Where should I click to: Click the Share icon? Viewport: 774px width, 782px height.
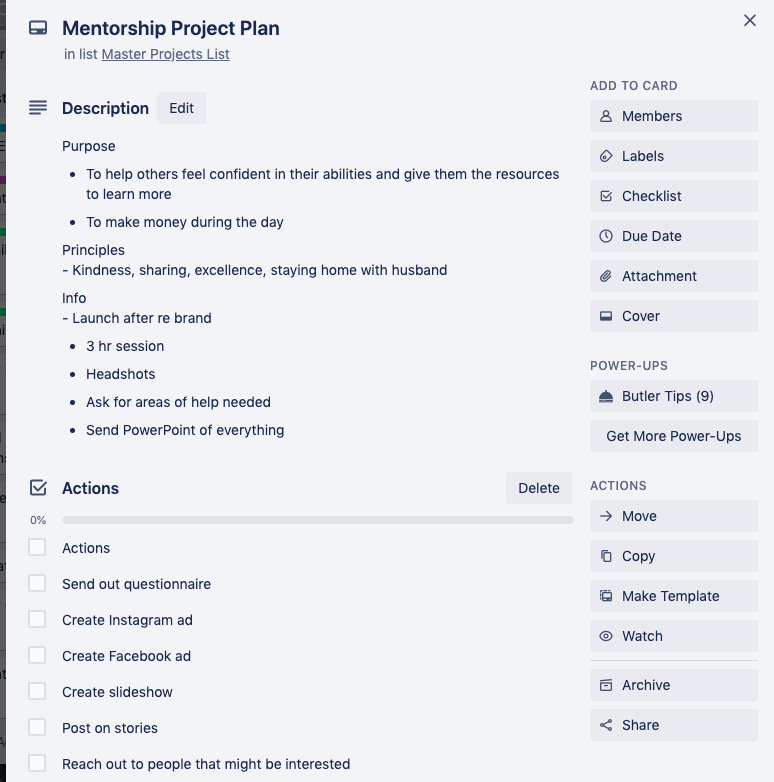click(606, 725)
